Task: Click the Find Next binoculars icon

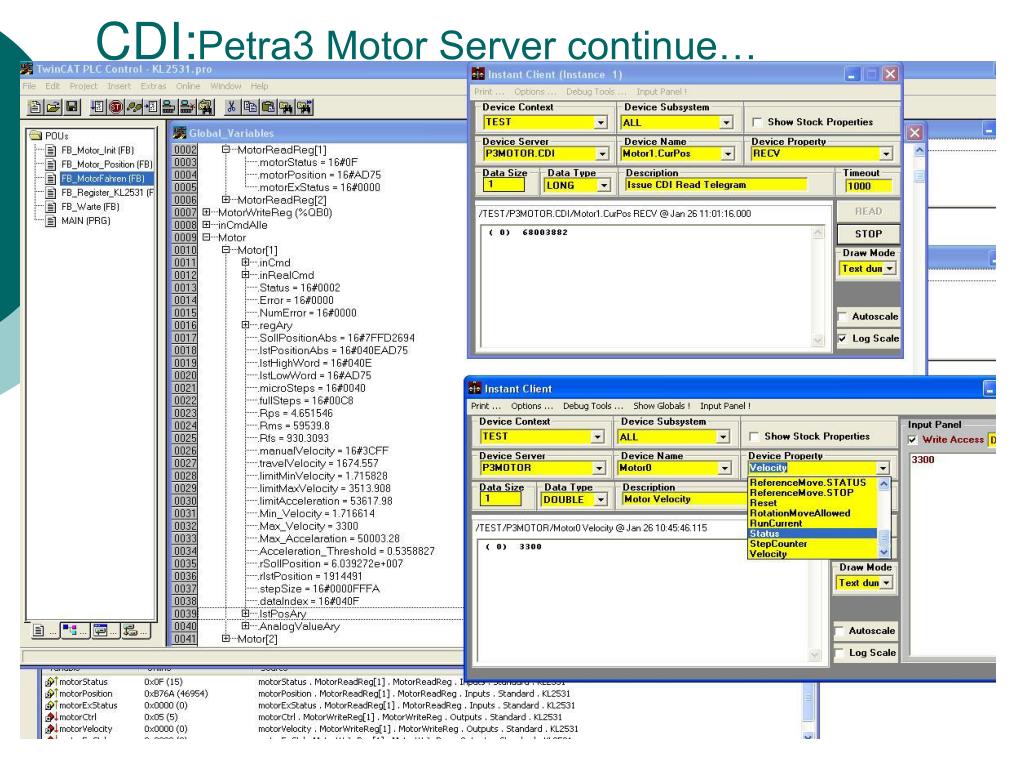Action: coord(305,106)
